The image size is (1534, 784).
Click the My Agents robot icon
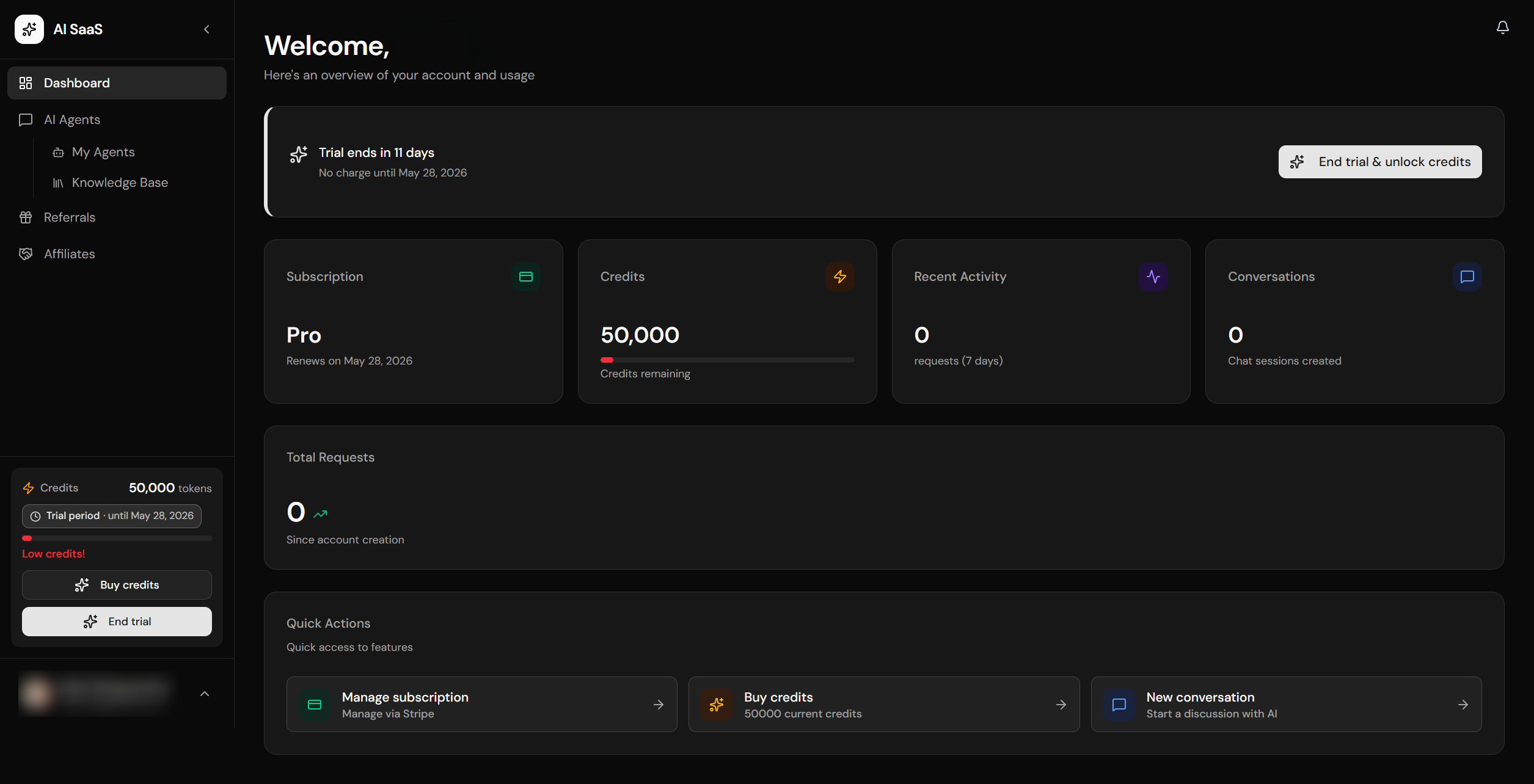click(x=58, y=153)
